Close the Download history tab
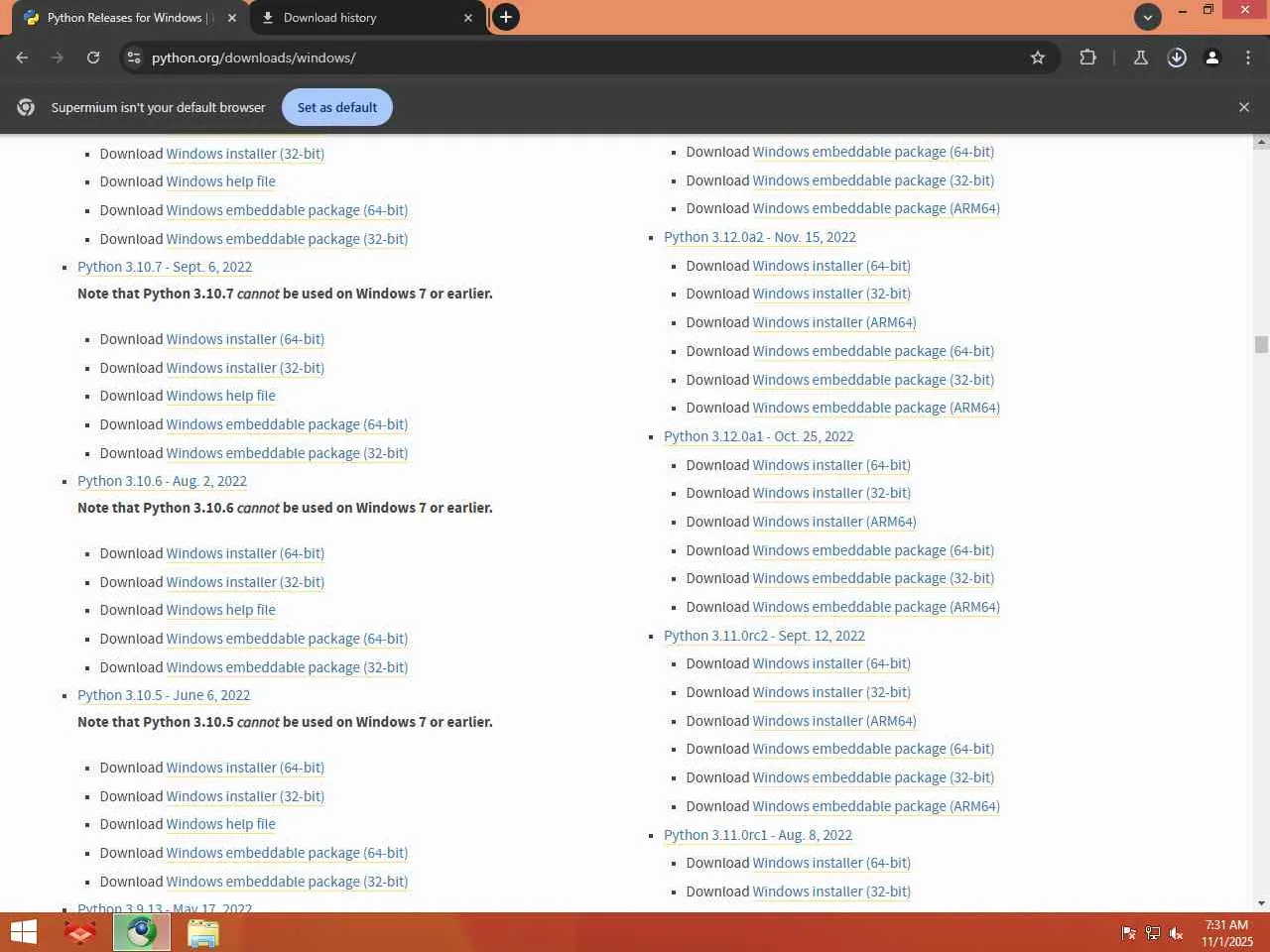1270x952 pixels. 468,18
